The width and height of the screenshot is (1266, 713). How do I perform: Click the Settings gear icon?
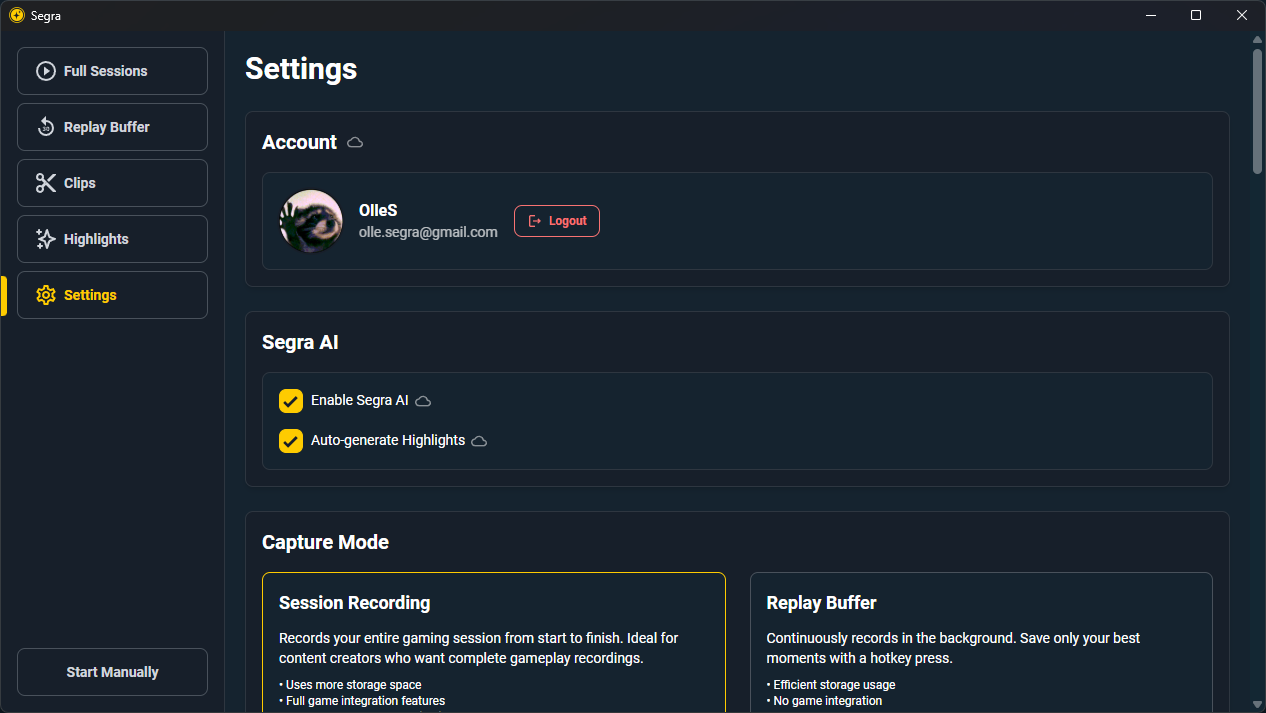pos(46,295)
